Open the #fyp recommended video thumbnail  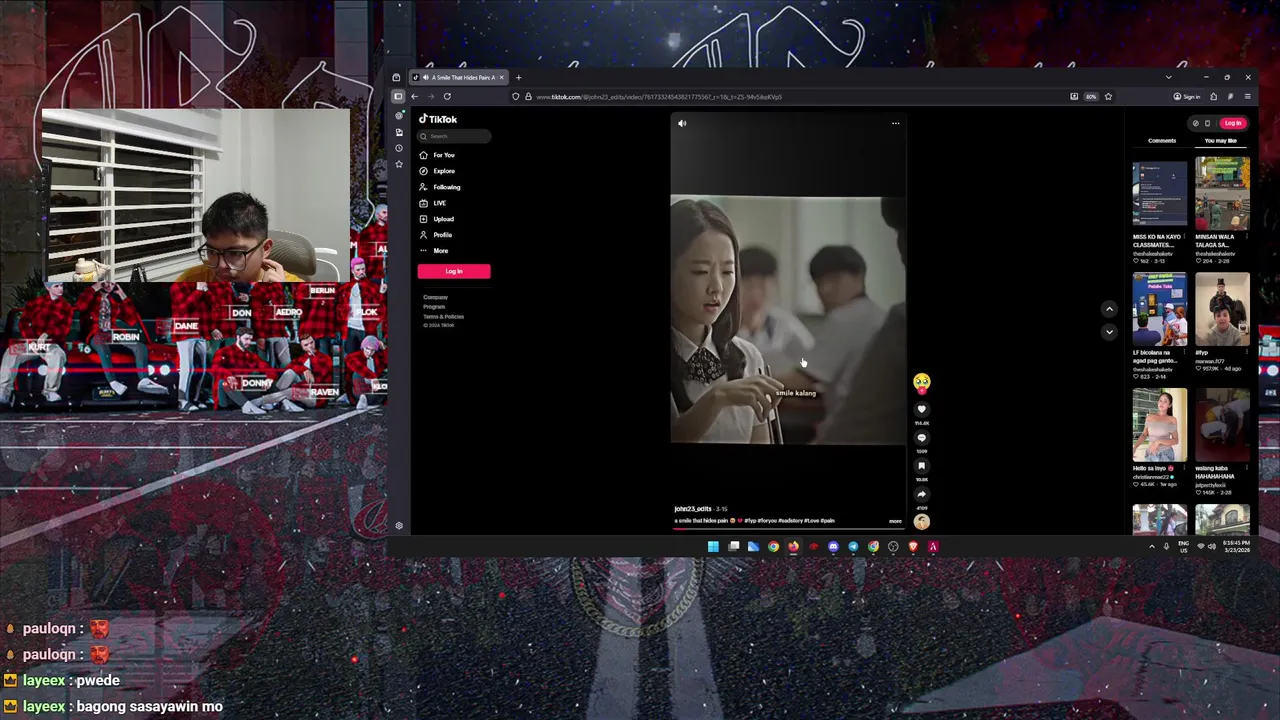click(x=1222, y=309)
